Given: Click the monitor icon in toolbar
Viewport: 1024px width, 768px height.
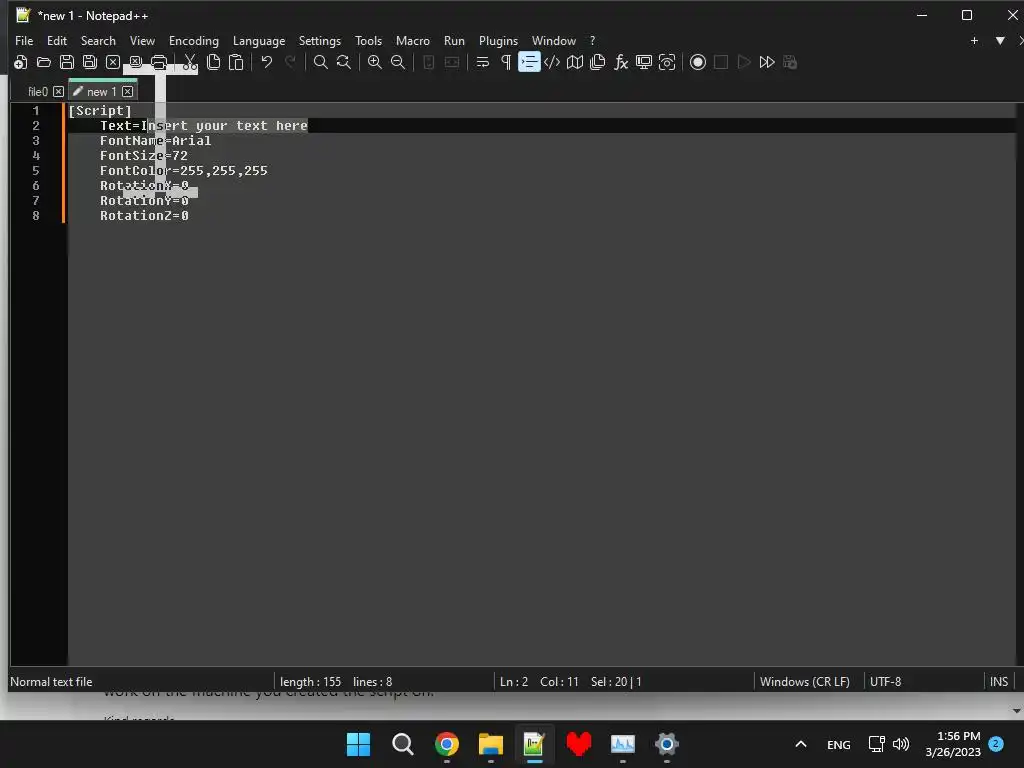Looking at the screenshot, I should pos(644,62).
